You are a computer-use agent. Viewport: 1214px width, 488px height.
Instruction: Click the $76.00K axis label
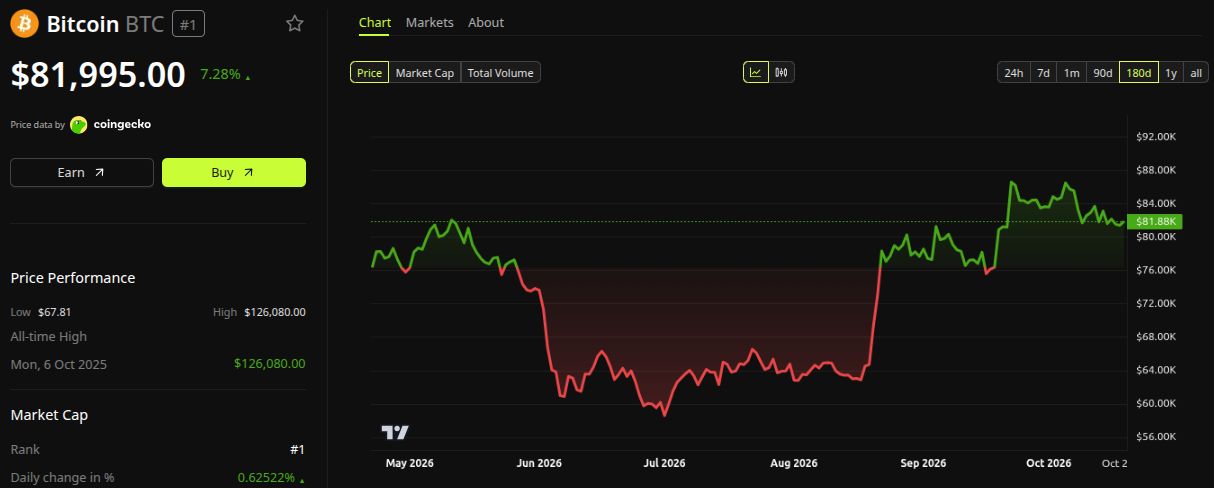pyautogui.click(x=1155, y=270)
